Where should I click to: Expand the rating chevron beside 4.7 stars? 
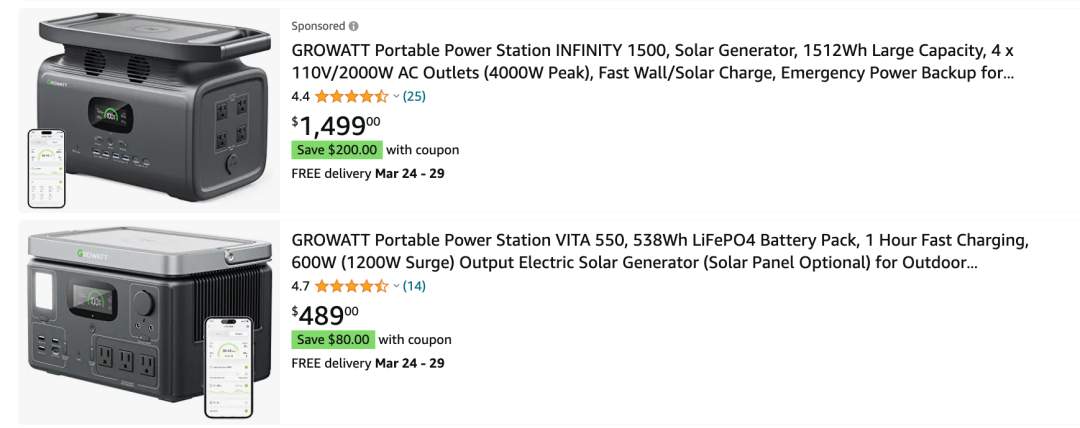(396, 286)
